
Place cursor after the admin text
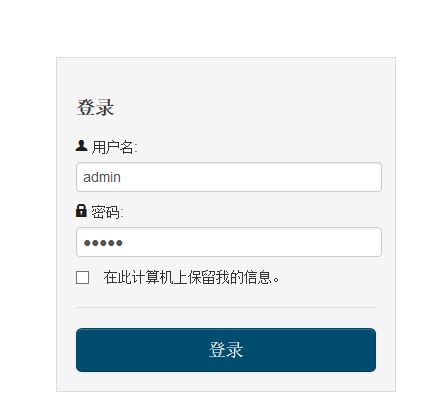click(121, 177)
